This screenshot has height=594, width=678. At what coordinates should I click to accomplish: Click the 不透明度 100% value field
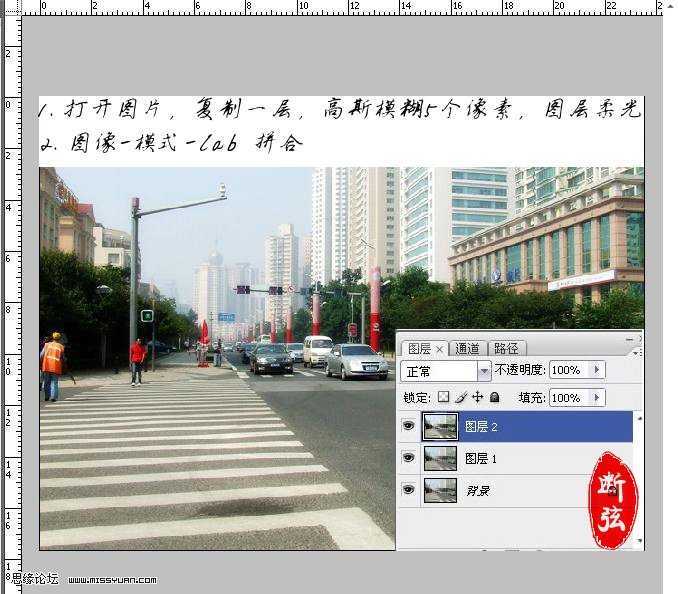(x=569, y=370)
